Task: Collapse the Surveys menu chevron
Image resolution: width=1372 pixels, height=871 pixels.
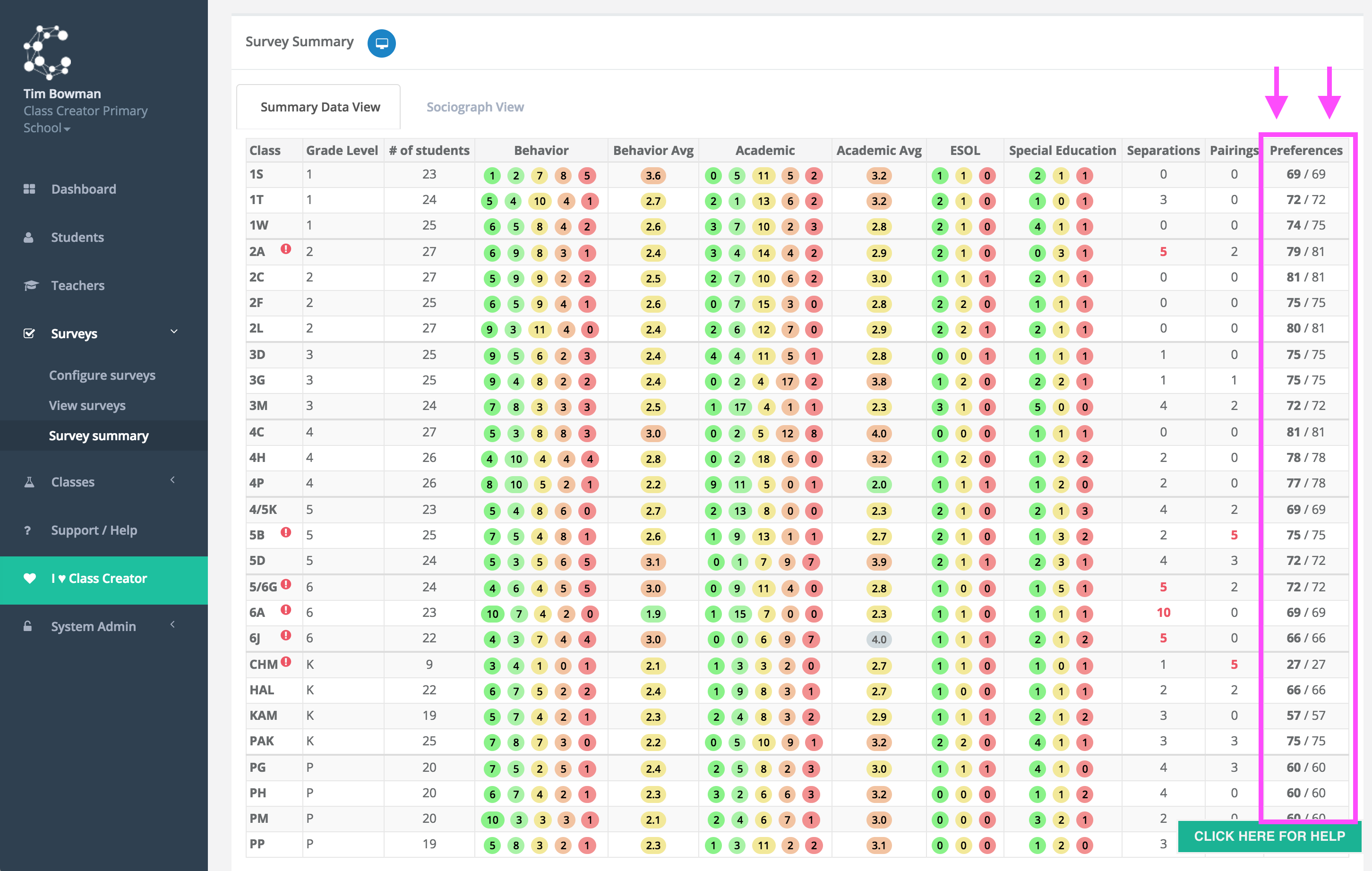Action: [174, 332]
